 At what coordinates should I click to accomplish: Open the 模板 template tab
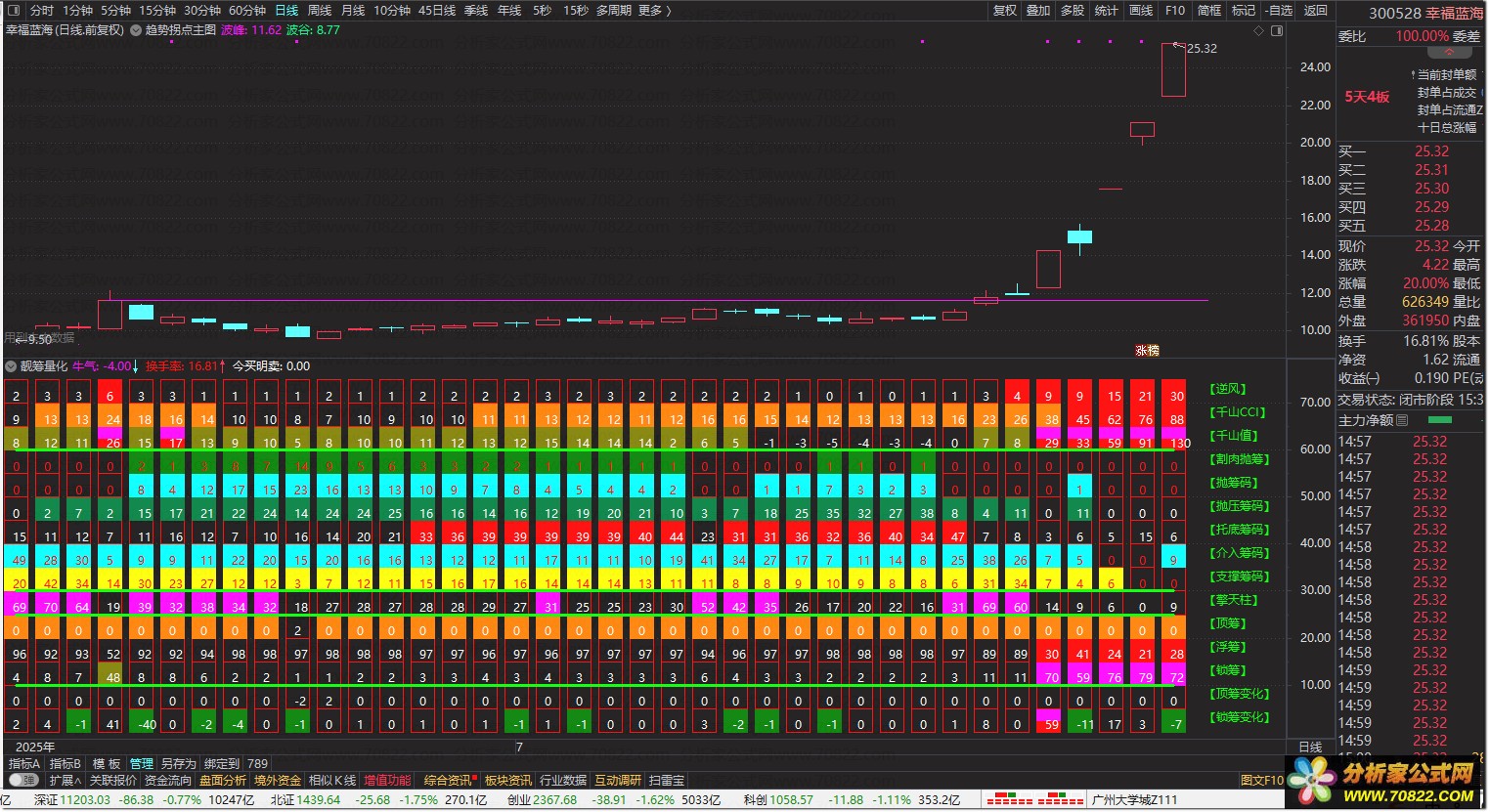coord(107,764)
